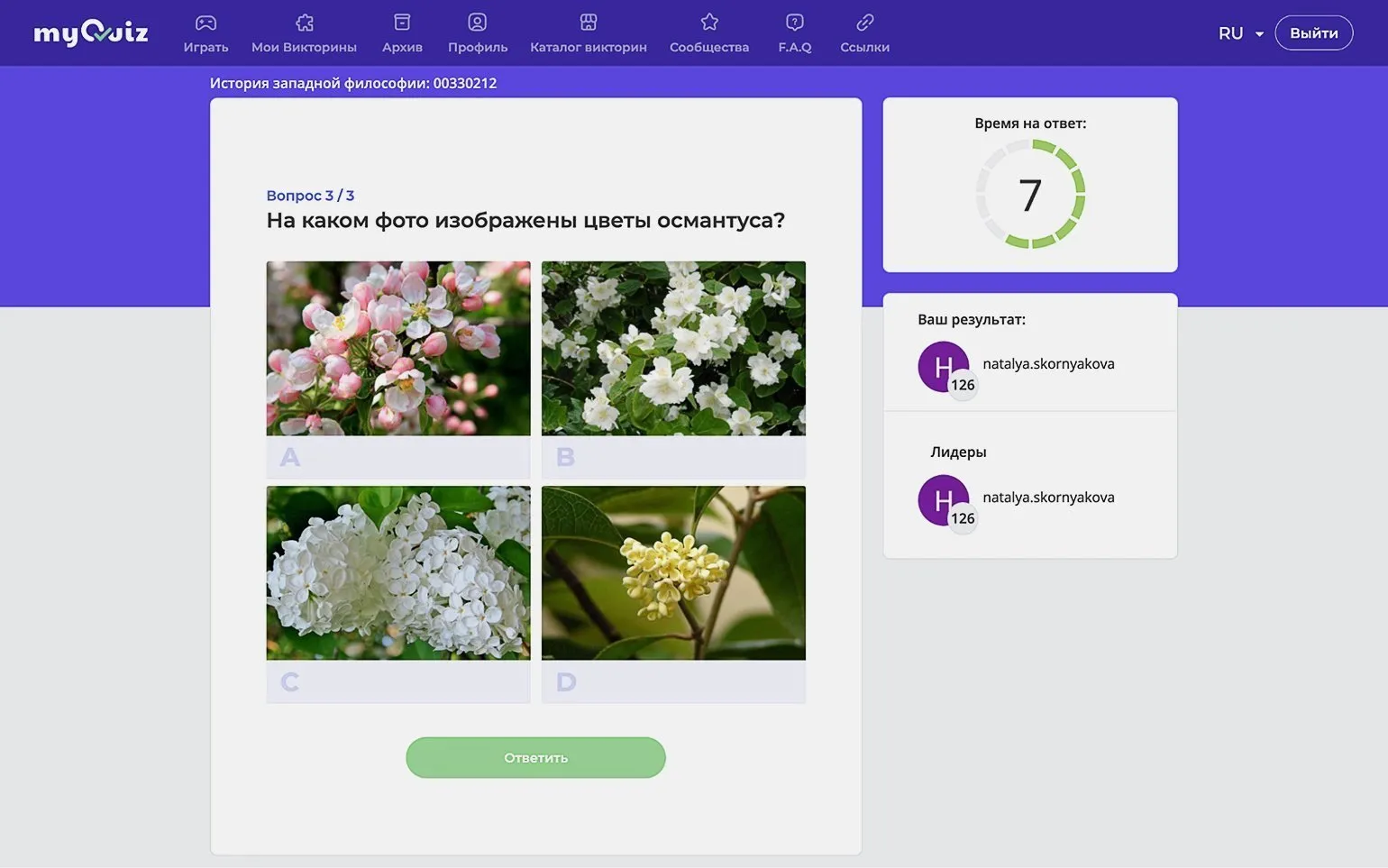Click the myQuiz logo
The image size is (1388, 868).
91,33
